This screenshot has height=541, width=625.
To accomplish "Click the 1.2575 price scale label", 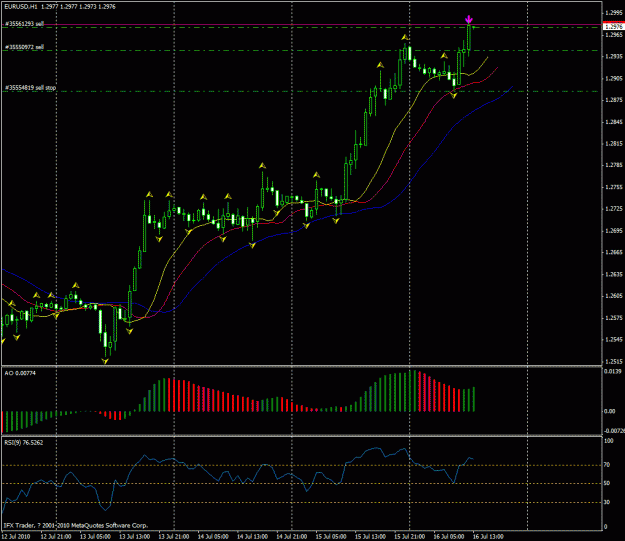I will click(x=613, y=318).
